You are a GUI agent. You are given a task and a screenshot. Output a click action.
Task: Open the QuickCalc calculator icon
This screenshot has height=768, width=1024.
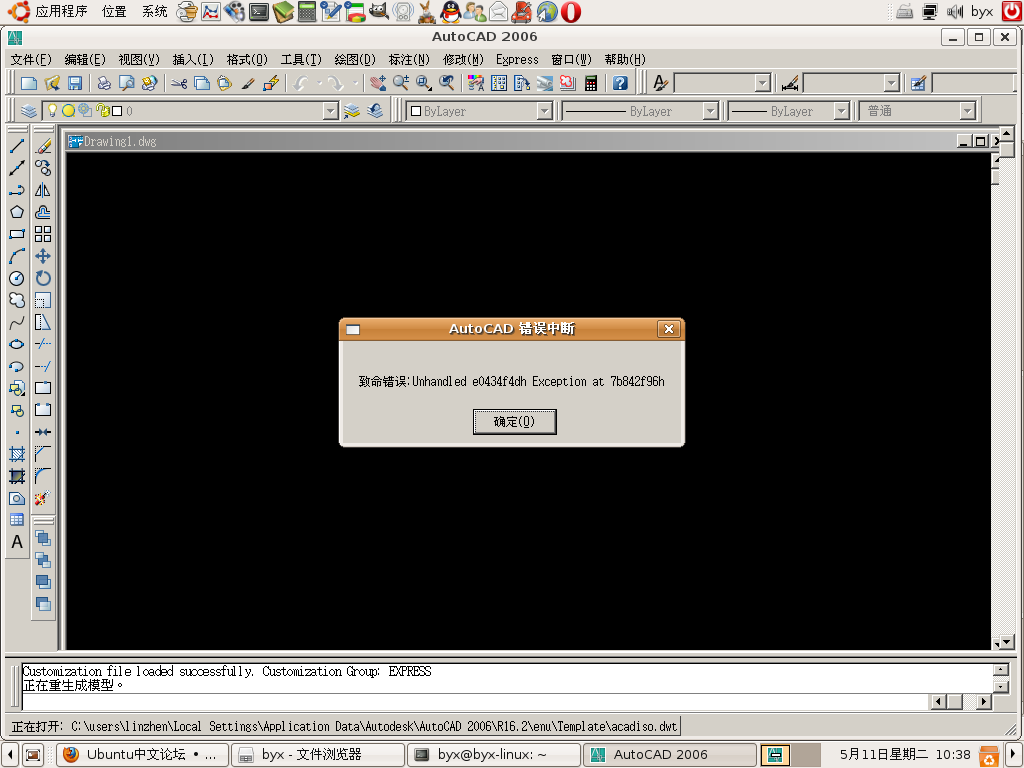point(591,83)
